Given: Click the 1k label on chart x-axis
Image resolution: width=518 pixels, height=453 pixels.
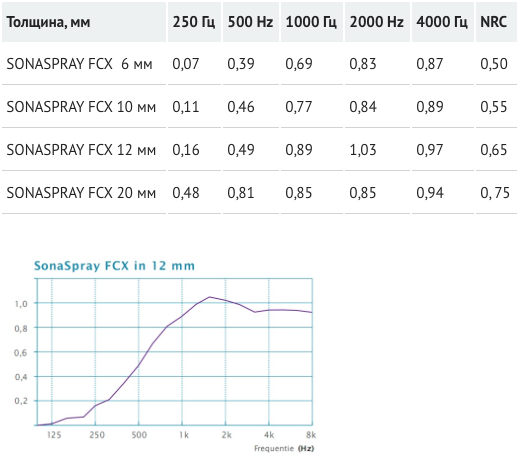Looking at the screenshot, I should [184, 435].
